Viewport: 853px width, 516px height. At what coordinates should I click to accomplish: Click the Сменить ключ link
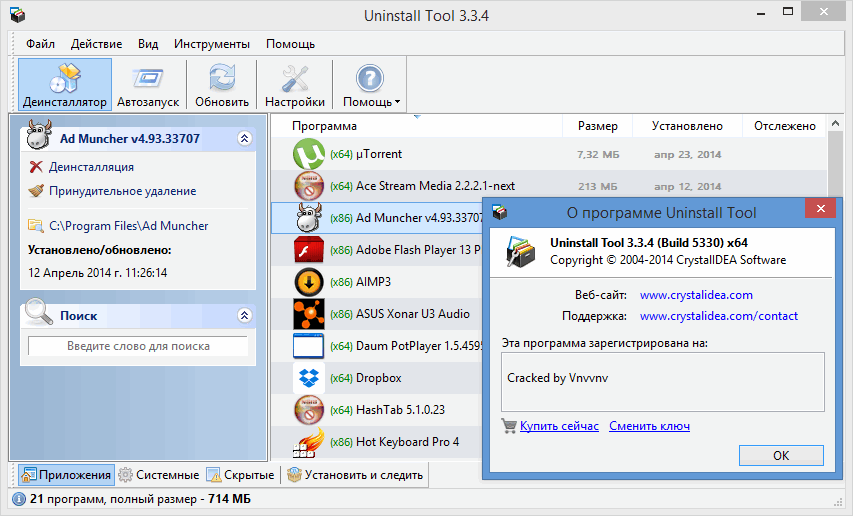[x=650, y=426]
